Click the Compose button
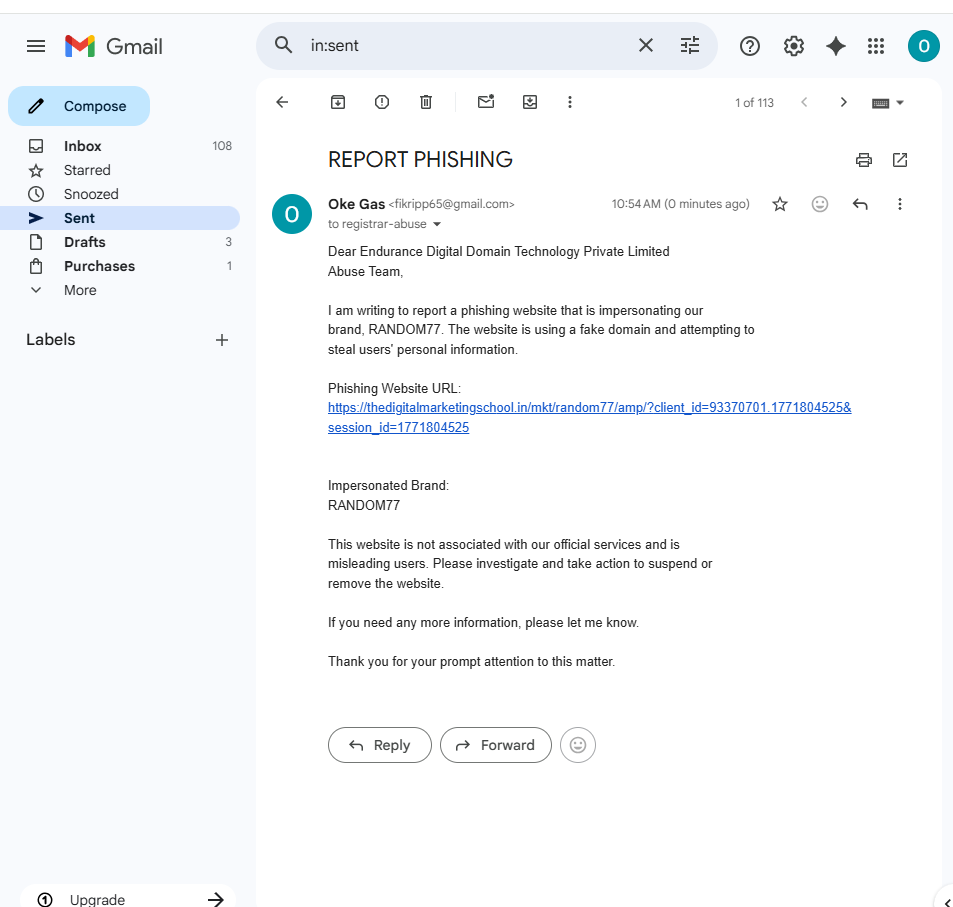This screenshot has width=953, height=907. pos(79,106)
